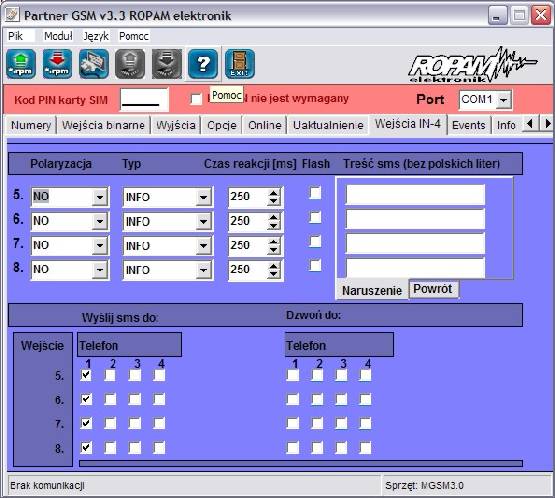This screenshot has height=498, width=555.
Task: Enable Flash checkbox for input 6
Action: 315,217
